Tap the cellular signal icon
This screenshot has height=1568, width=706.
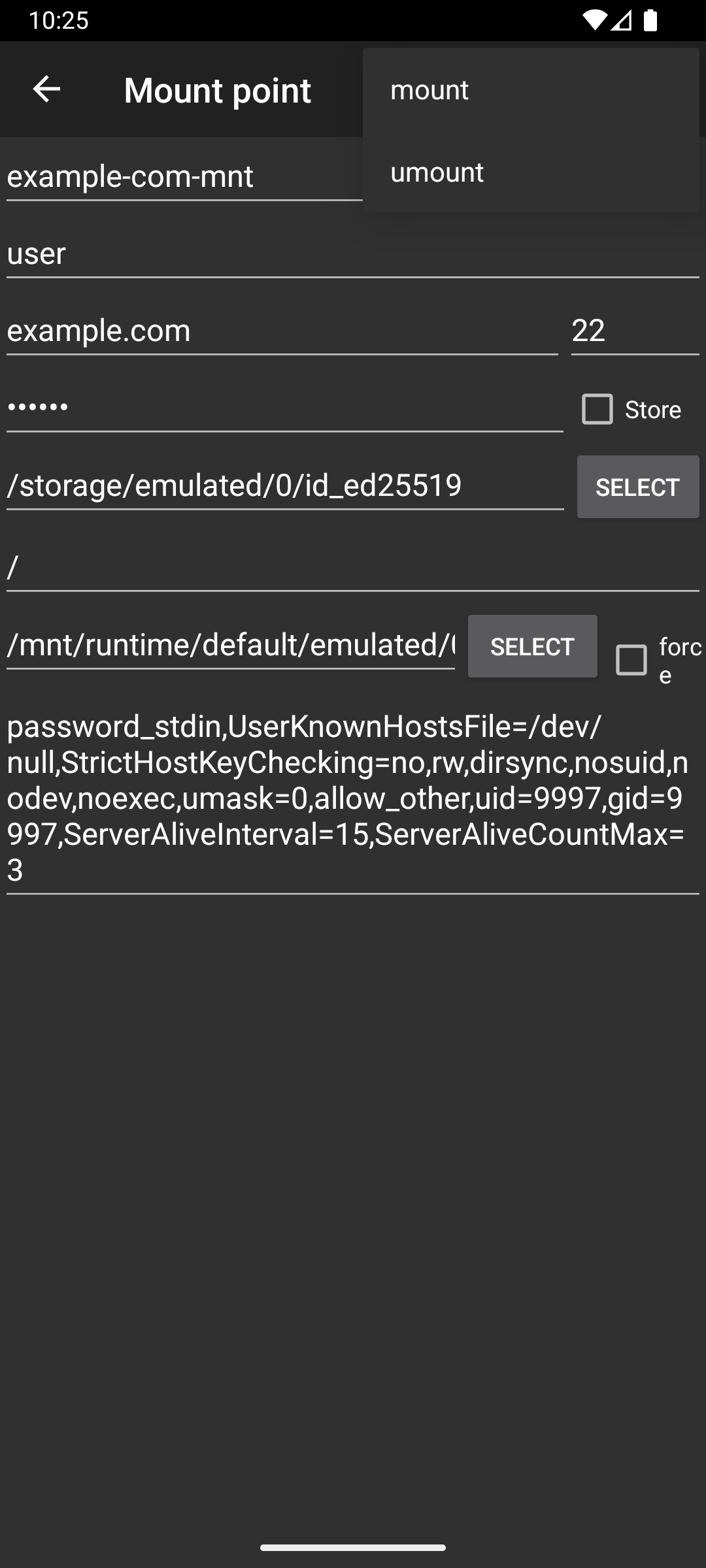click(622, 21)
